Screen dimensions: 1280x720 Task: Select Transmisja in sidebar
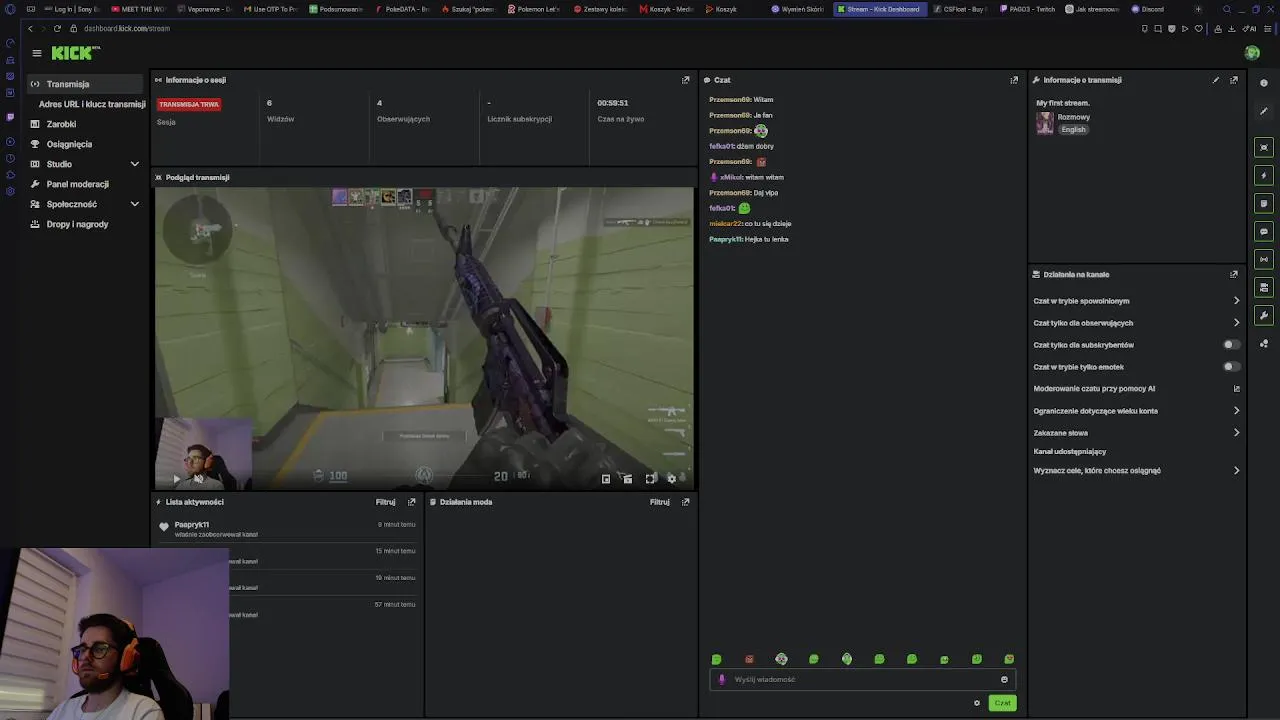(x=85, y=84)
